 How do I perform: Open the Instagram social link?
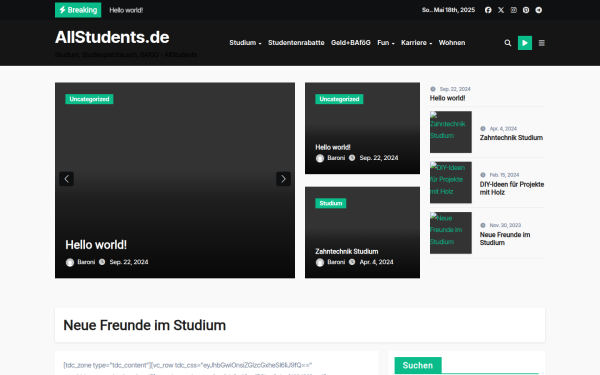pos(514,10)
